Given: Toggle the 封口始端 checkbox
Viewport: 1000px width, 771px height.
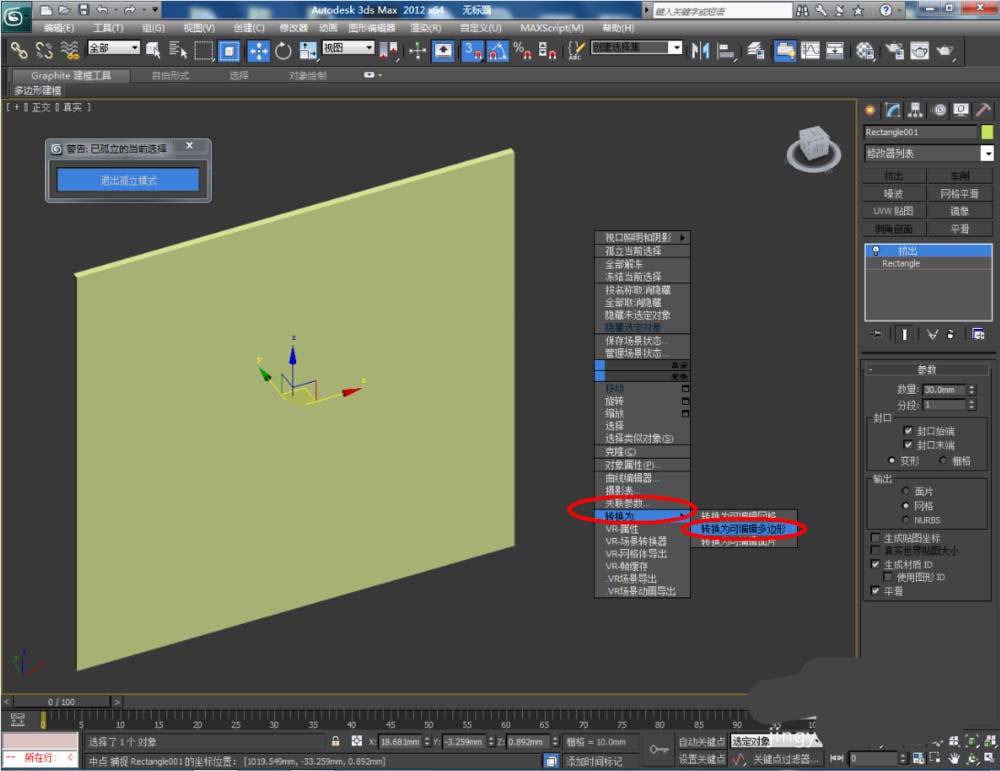Looking at the screenshot, I should click(908, 430).
